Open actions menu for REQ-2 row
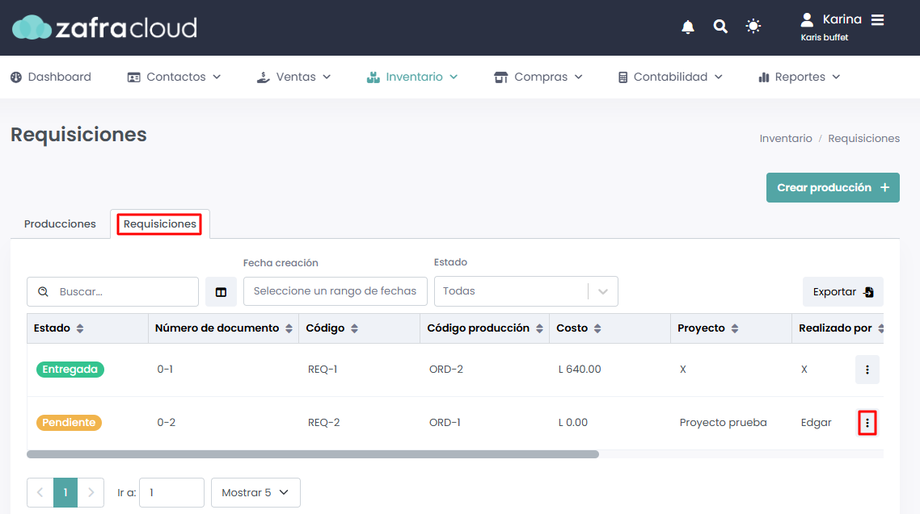Screen dimensions: 920x514 (867, 422)
